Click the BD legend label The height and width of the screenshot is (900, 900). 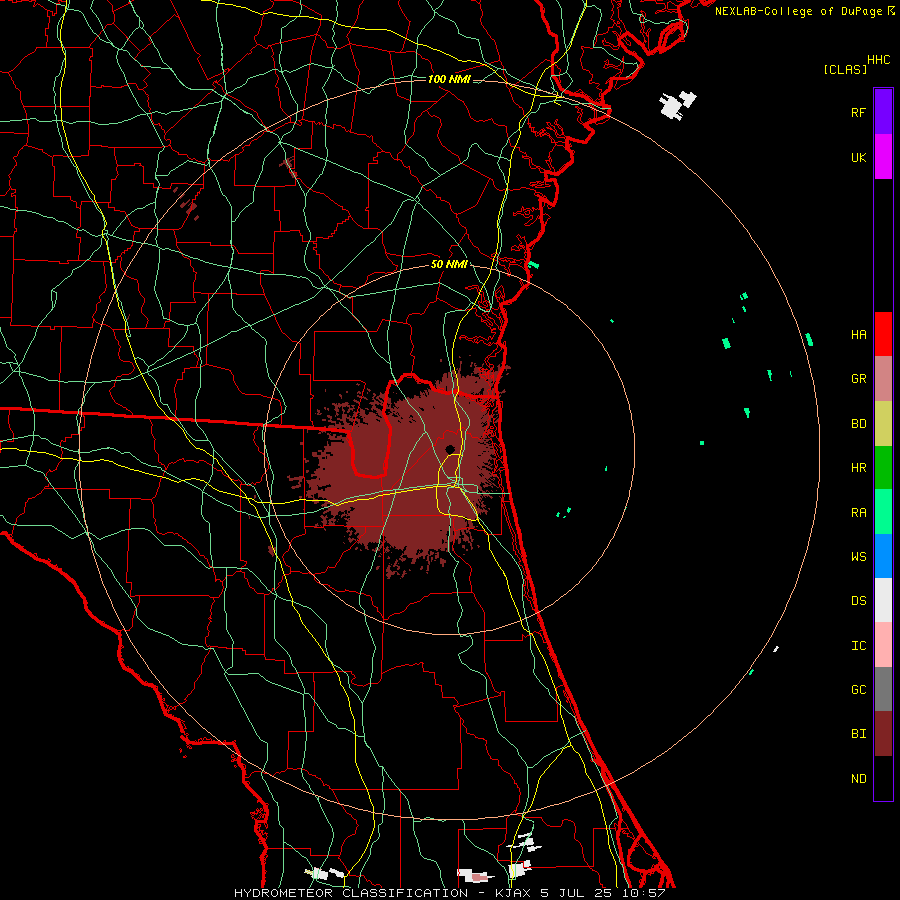(x=858, y=423)
